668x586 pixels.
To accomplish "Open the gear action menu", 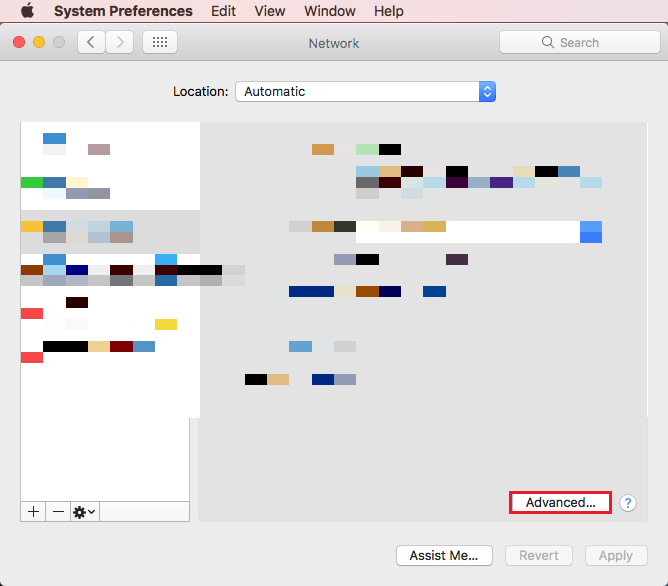I will (x=85, y=511).
